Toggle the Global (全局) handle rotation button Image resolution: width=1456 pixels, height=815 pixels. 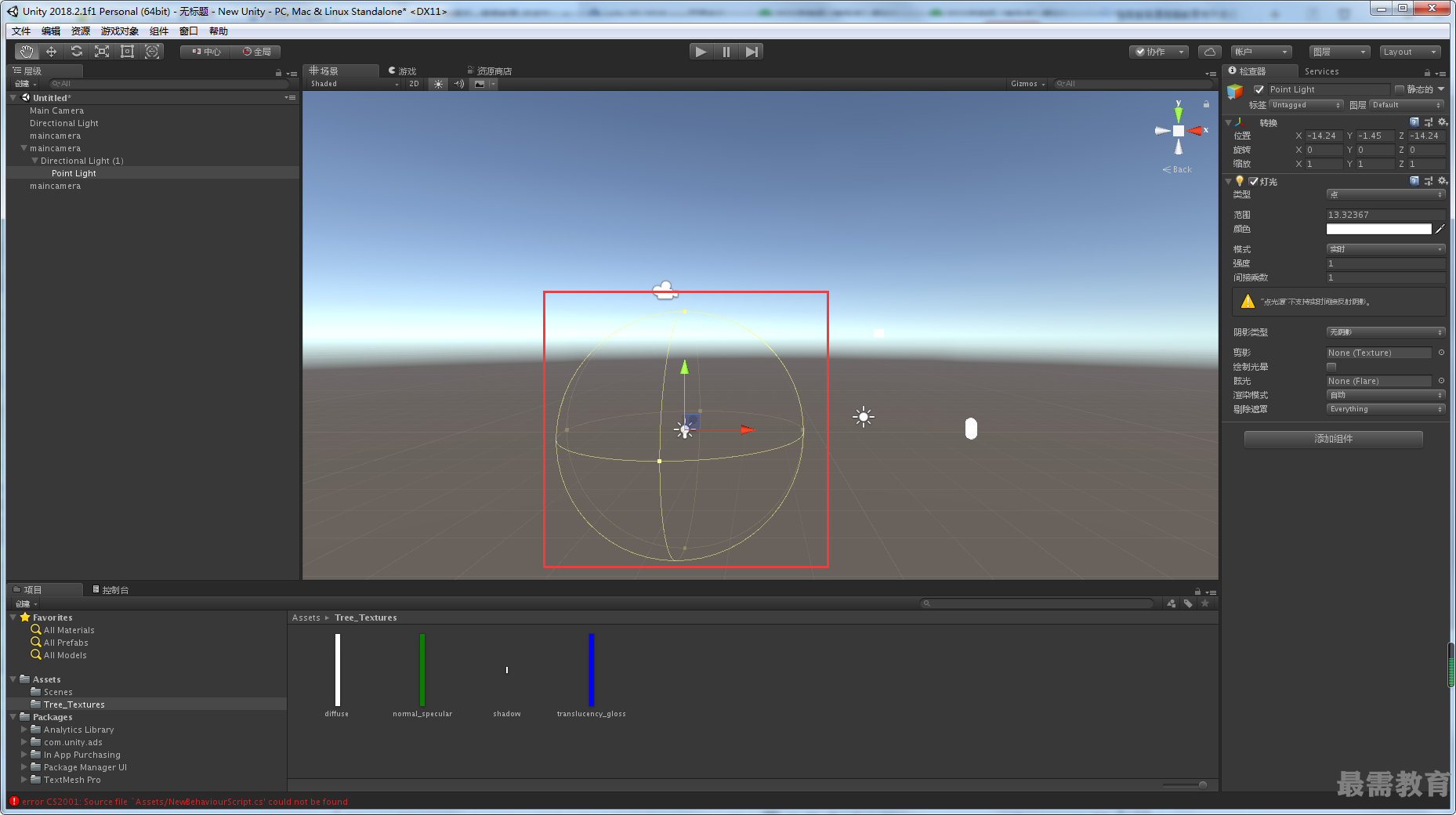click(x=256, y=52)
